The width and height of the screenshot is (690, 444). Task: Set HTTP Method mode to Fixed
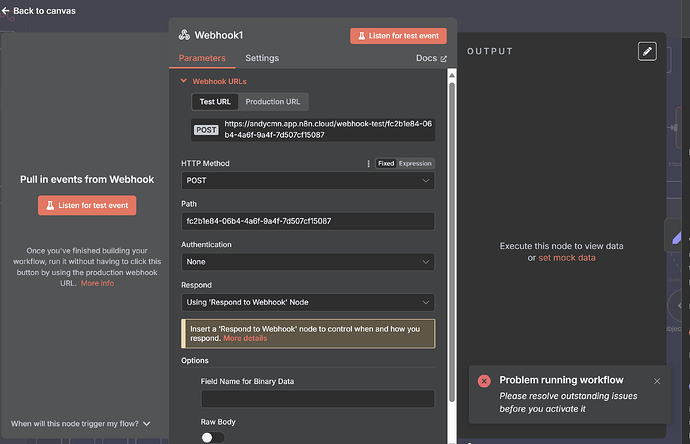point(386,163)
